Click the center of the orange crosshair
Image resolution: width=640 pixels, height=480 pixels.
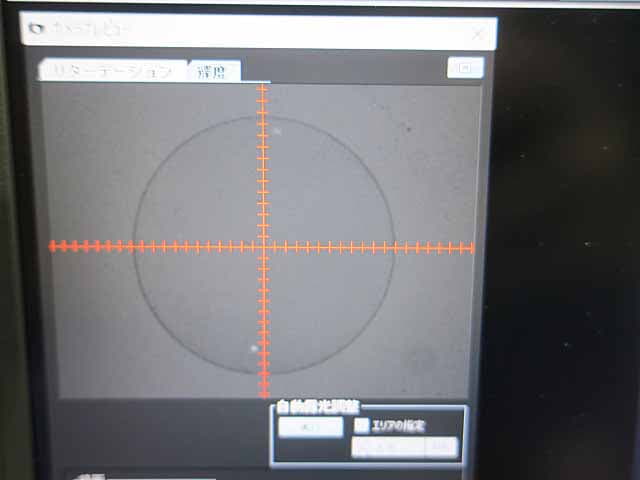tap(263, 245)
